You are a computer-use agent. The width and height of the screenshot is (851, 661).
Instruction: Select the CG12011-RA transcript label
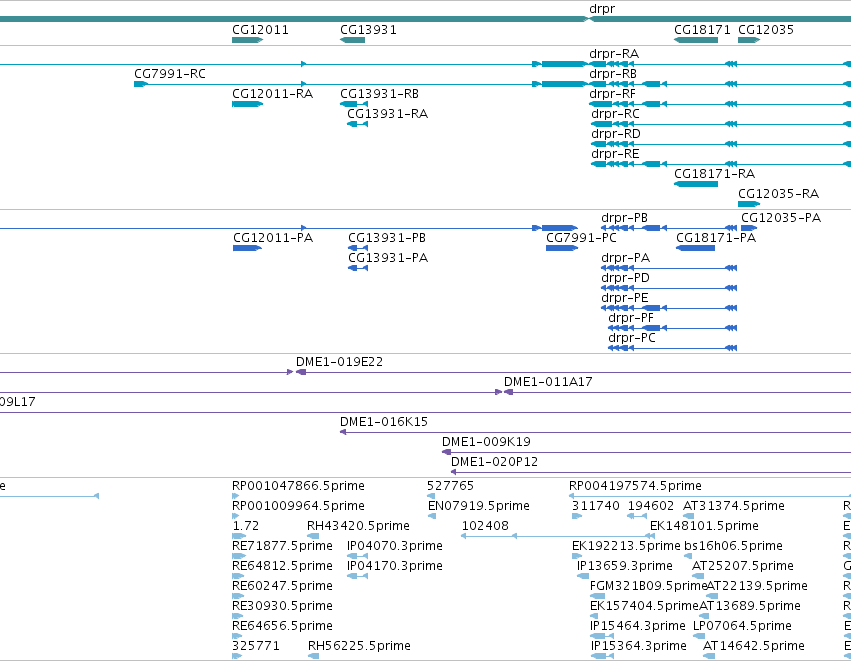[x=272, y=93]
